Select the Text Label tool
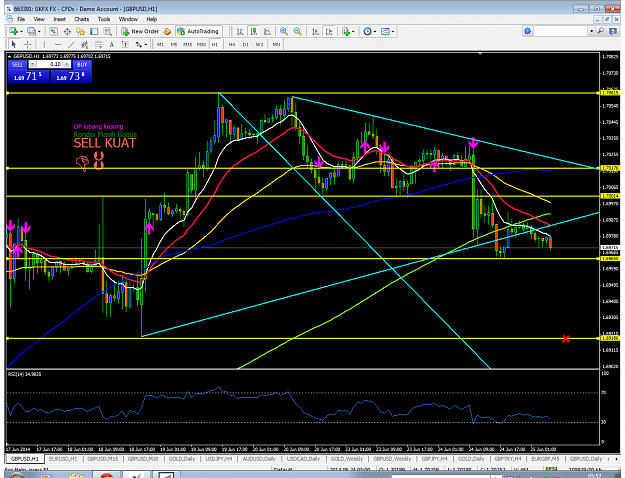Viewport: 625px width, 478px height. click(125, 44)
